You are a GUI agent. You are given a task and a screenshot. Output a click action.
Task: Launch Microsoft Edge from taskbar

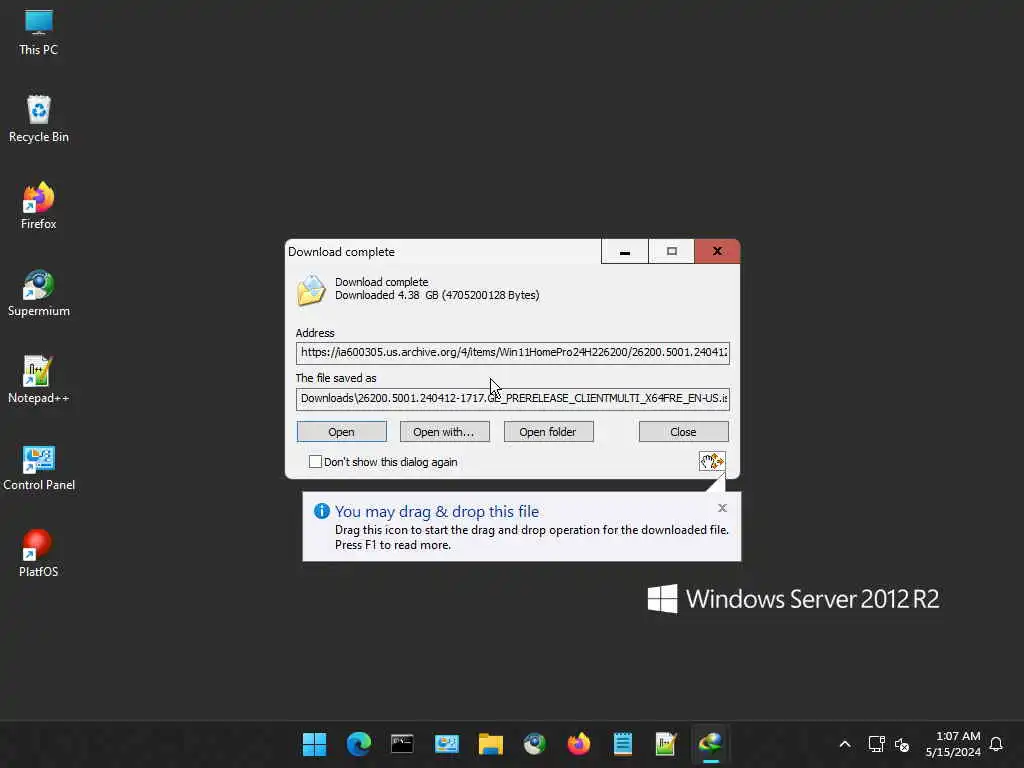pyautogui.click(x=359, y=744)
